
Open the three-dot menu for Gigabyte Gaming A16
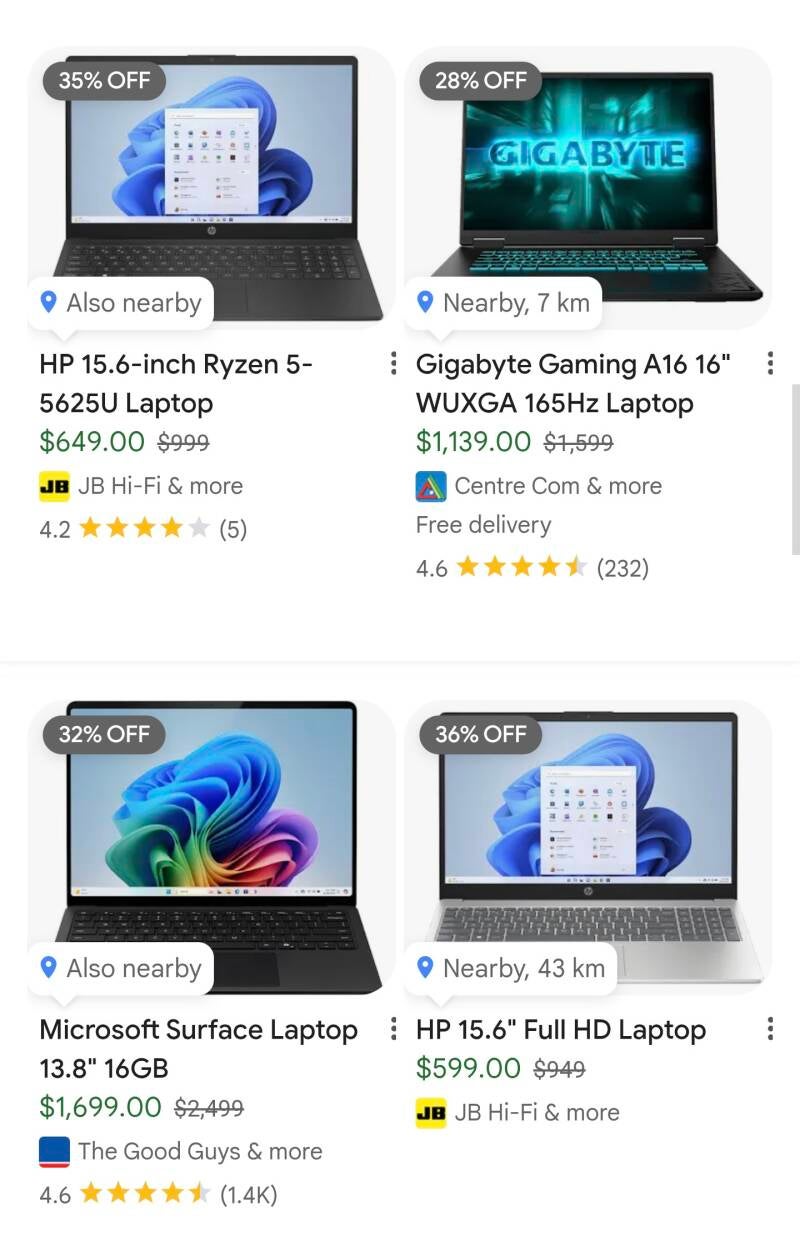click(x=769, y=364)
